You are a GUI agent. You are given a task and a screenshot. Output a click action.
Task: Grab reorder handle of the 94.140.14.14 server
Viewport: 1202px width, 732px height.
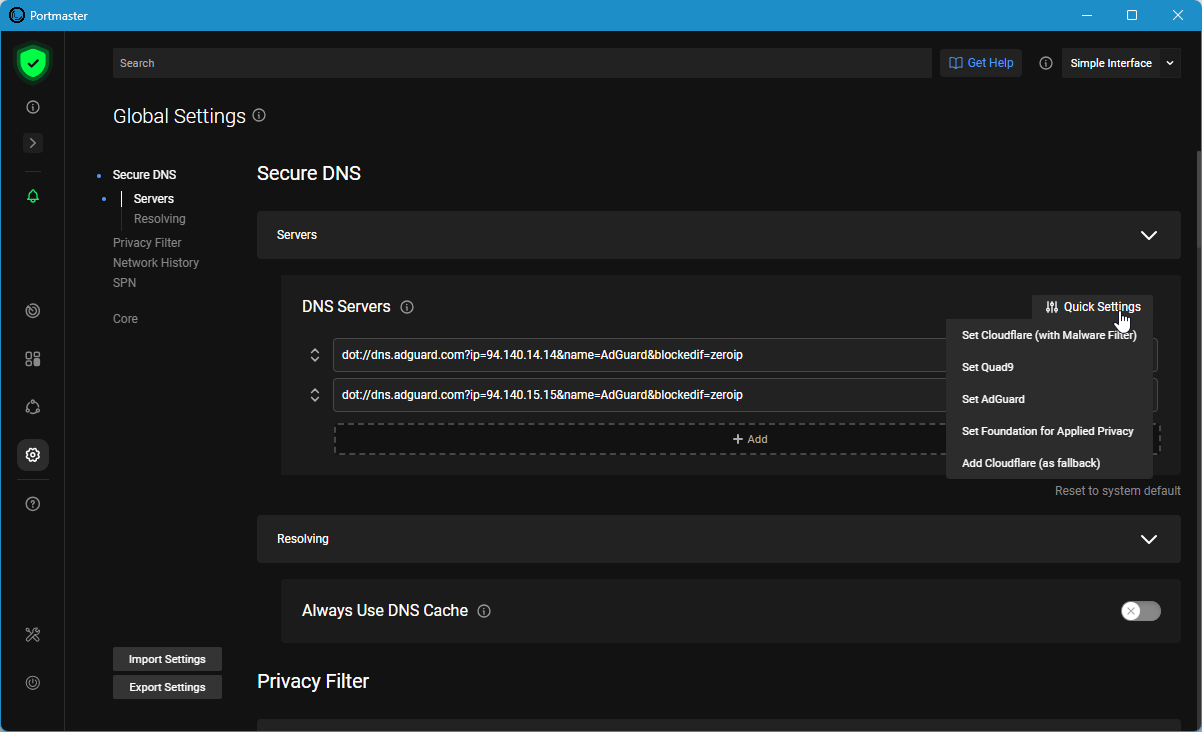315,355
